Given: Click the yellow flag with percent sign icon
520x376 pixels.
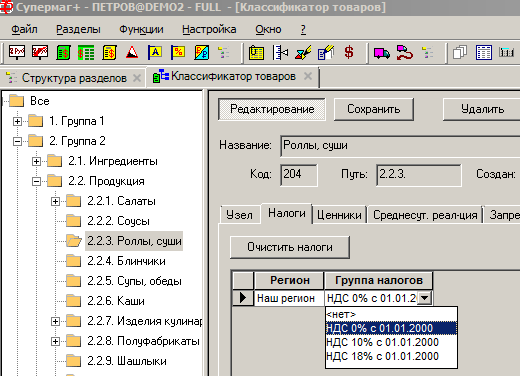Looking at the screenshot, I should (178, 53).
